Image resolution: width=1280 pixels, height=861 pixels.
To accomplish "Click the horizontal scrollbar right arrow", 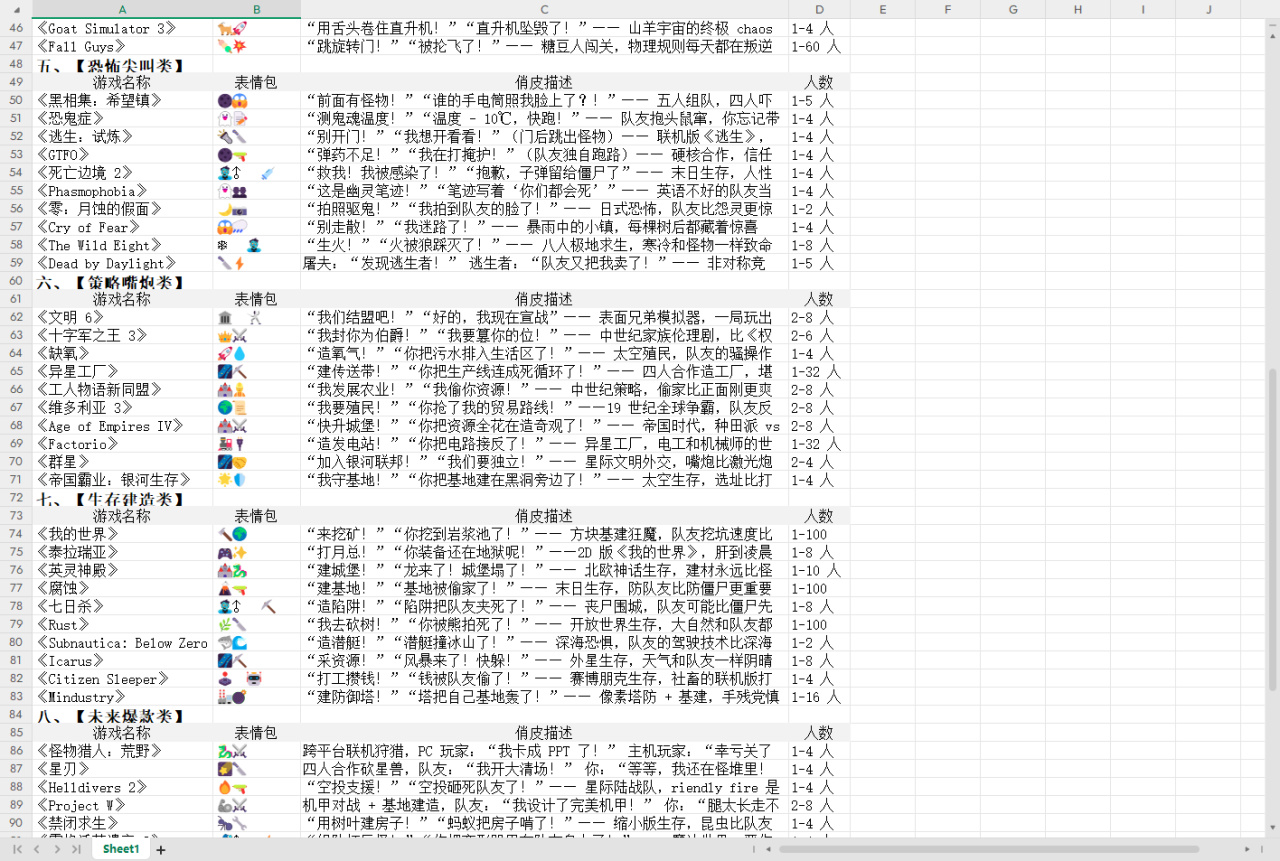I will [1247, 849].
